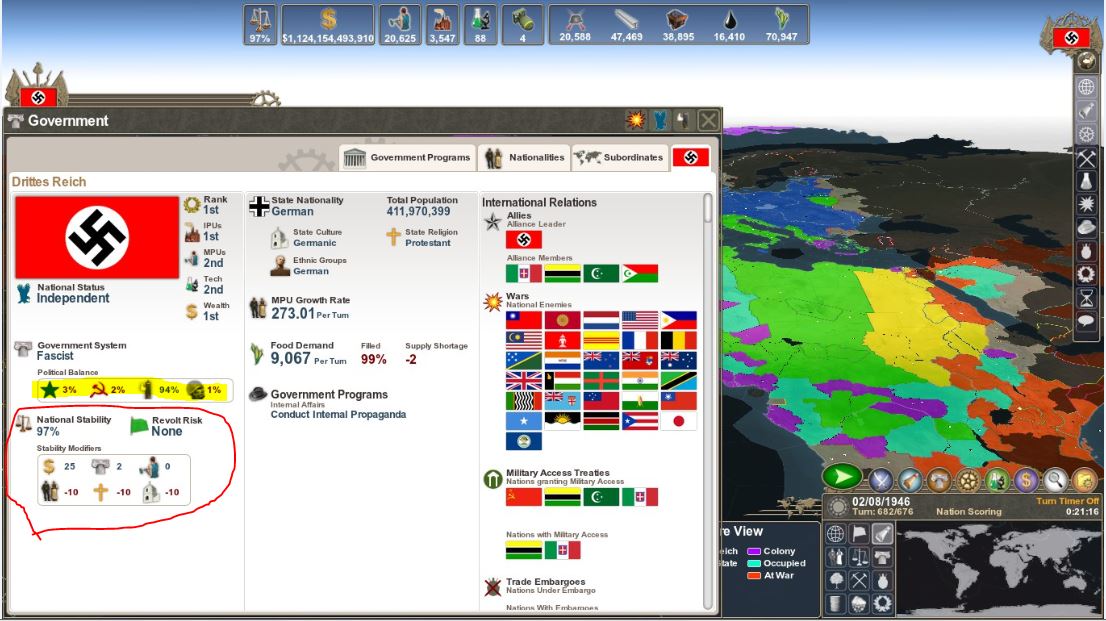The width and height of the screenshot is (1106, 621).
Task: Toggle the globe grid map mode near minimap
Action: pyautogui.click(x=836, y=534)
